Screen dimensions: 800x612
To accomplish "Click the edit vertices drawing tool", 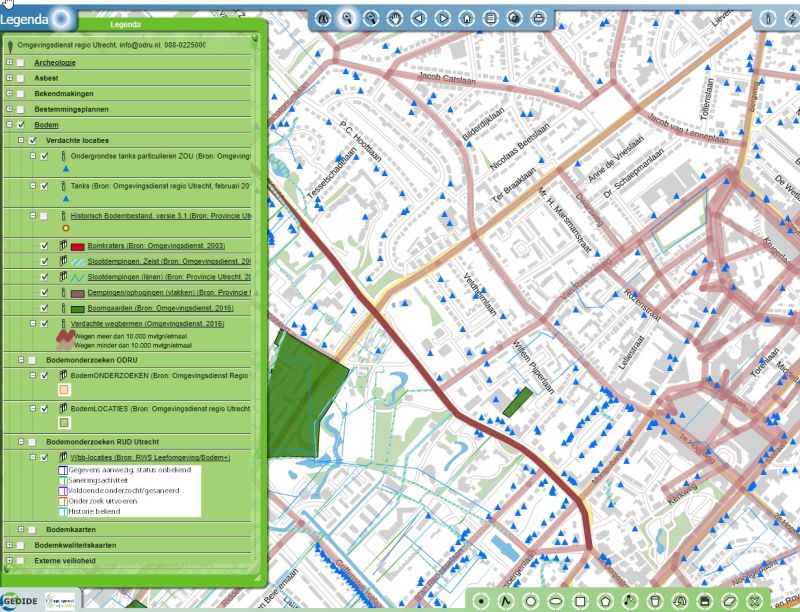I will coord(630,601).
